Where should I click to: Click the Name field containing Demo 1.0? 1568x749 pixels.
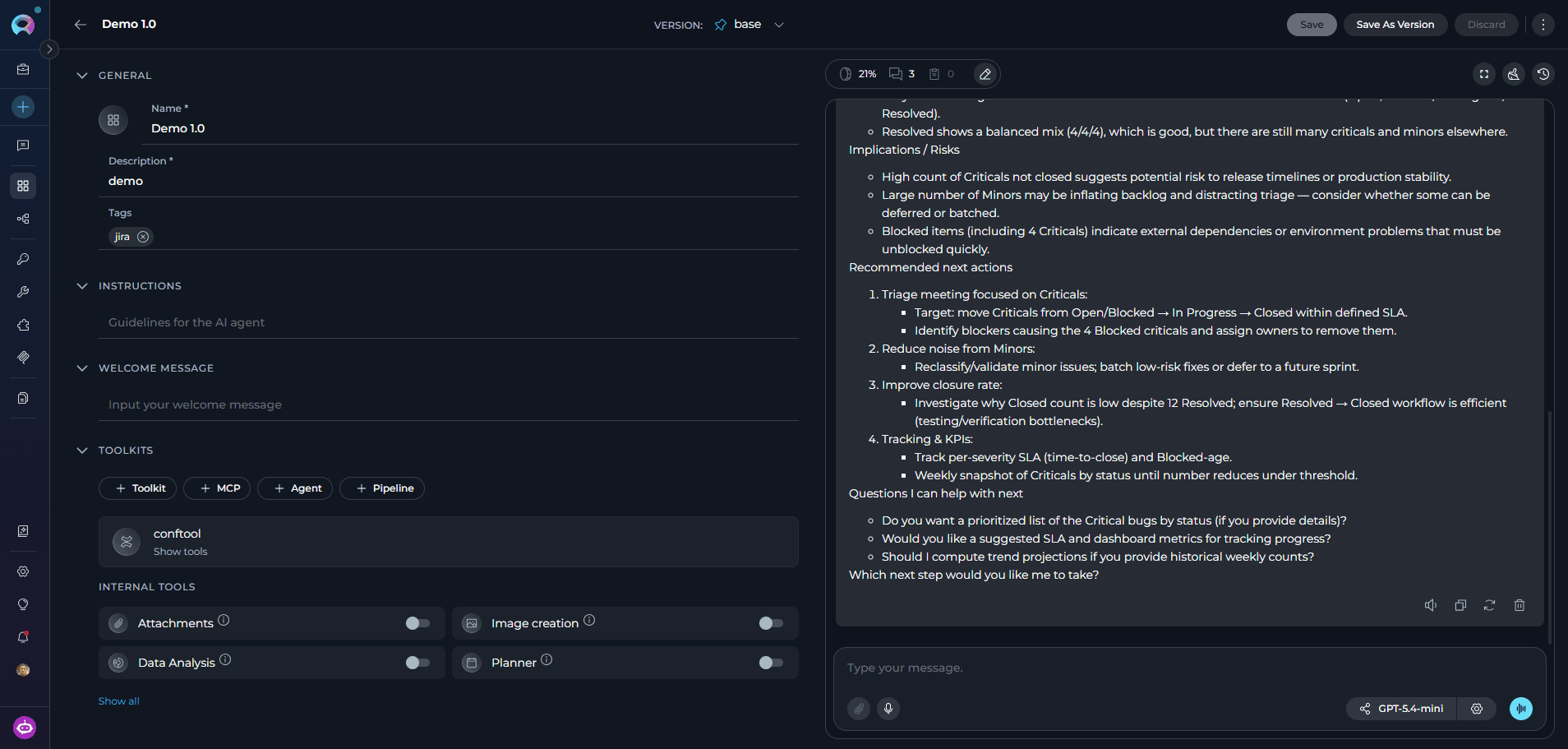[x=470, y=128]
